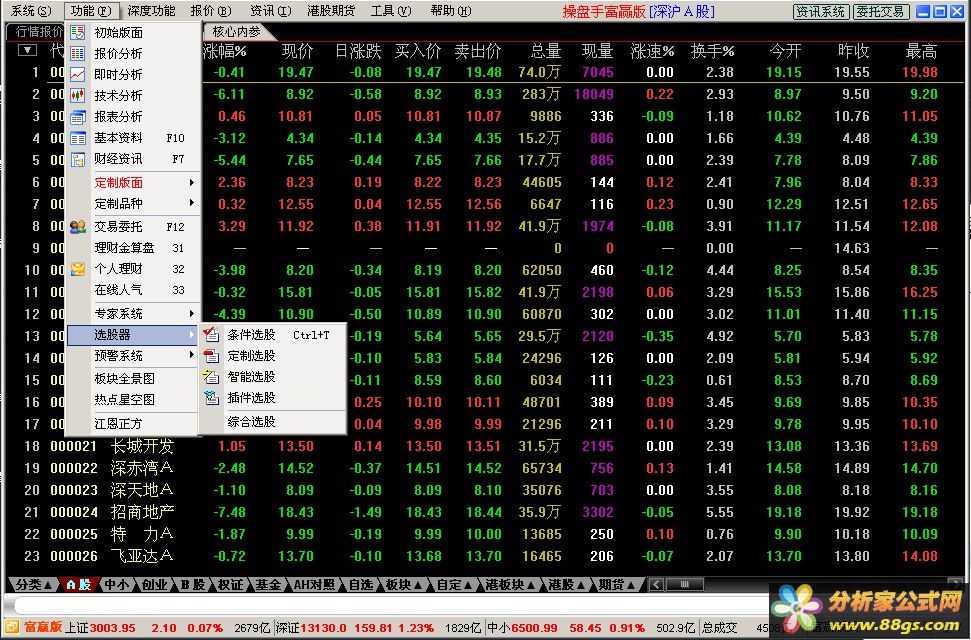Switch to the 创业 bottom tab
Screen dimensions: 971x640
click(x=154, y=584)
